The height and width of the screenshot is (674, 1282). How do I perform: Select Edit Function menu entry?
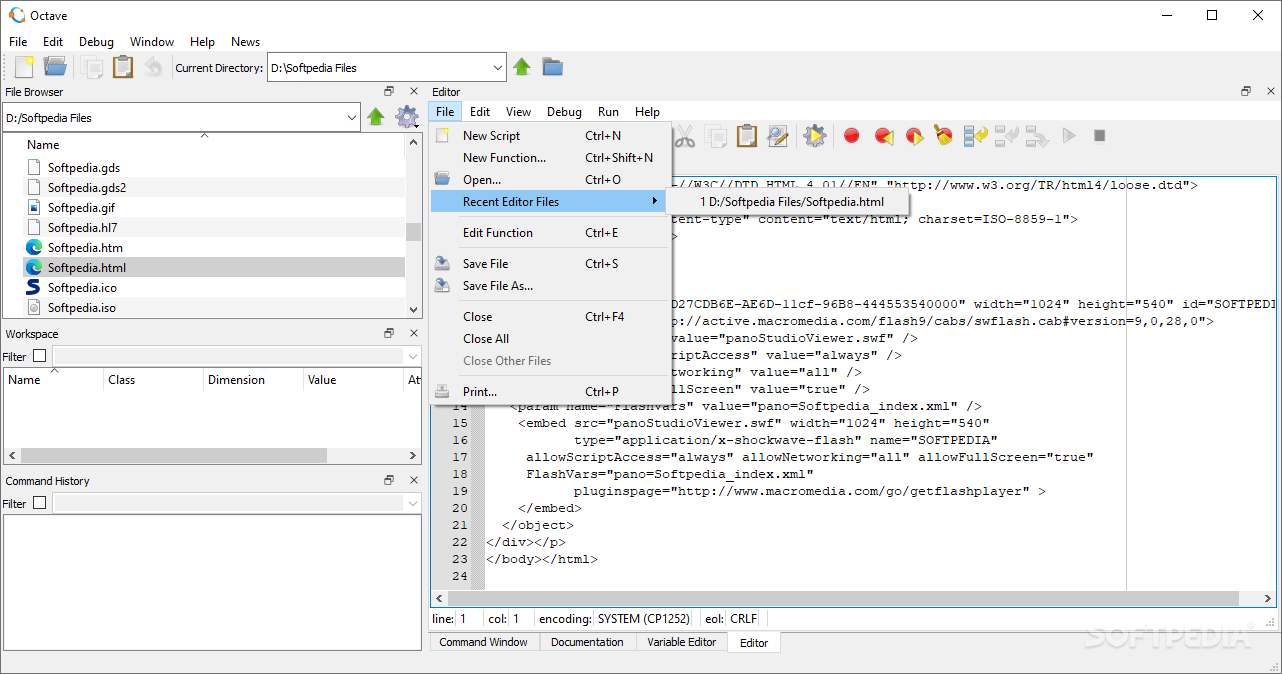[x=550, y=233]
